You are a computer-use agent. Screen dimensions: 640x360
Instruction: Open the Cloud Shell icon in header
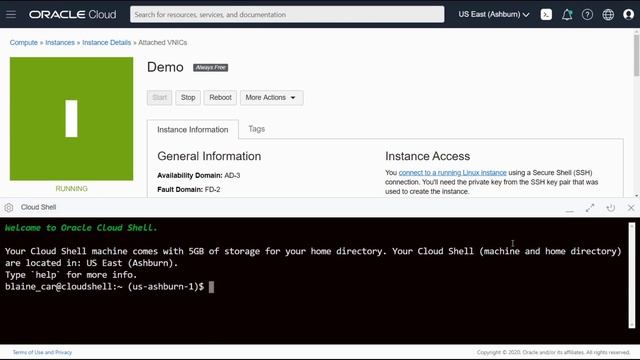pyautogui.click(x=546, y=15)
